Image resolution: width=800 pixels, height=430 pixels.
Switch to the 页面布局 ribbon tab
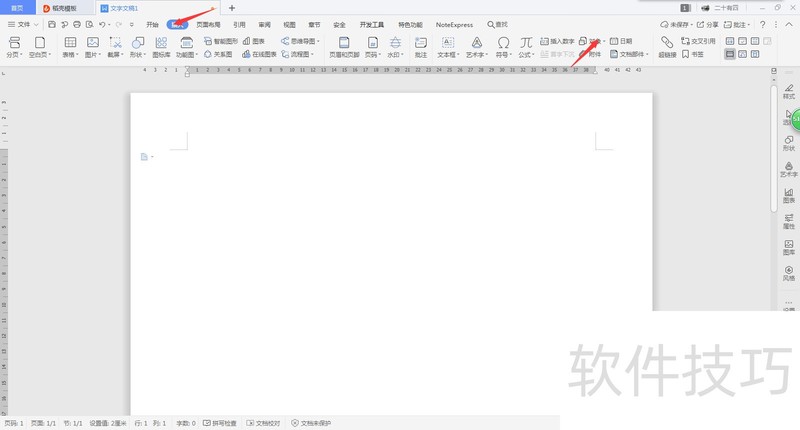pos(209,23)
